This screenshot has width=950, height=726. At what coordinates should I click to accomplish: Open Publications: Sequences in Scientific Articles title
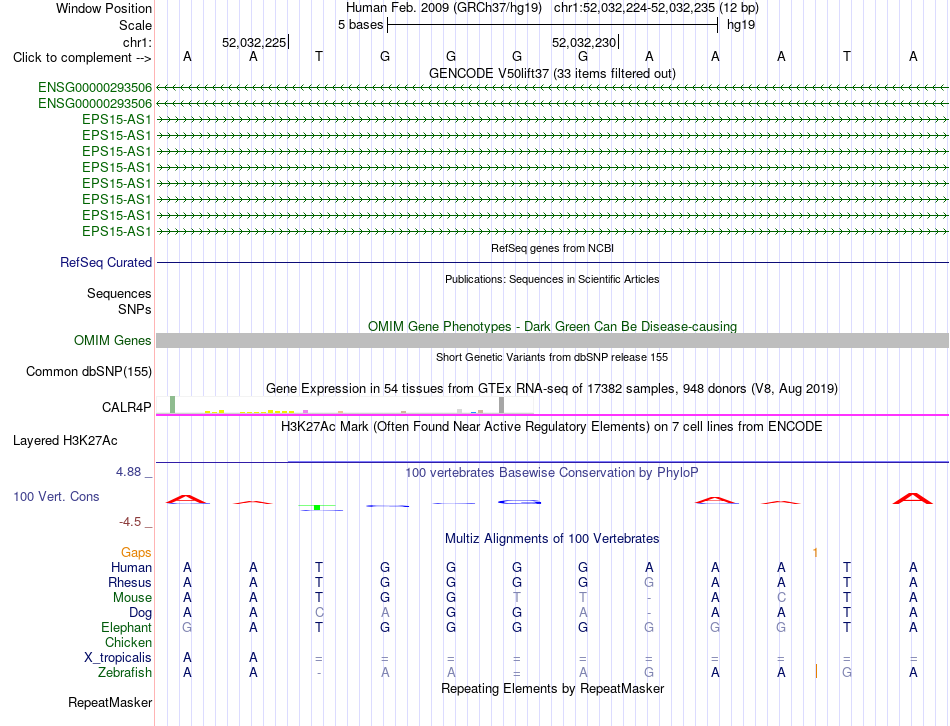pyautogui.click(x=552, y=279)
